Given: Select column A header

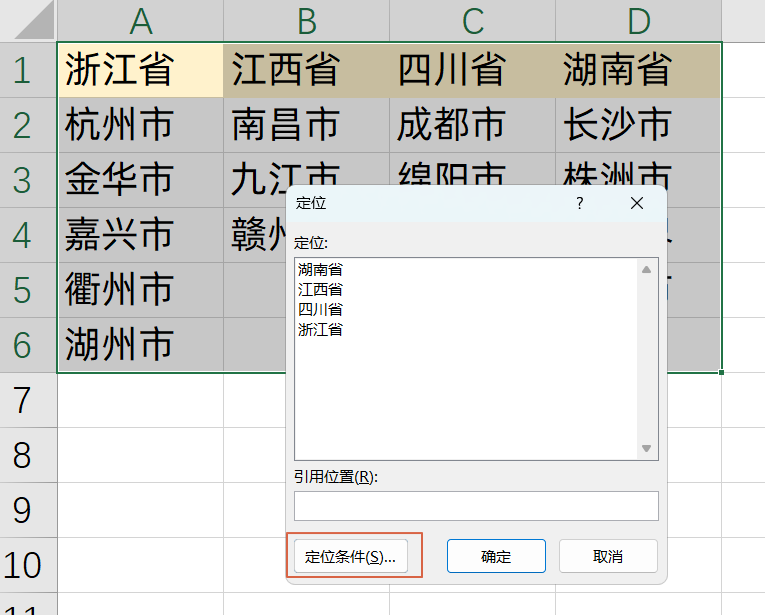Looking at the screenshot, I should pos(141,21).
